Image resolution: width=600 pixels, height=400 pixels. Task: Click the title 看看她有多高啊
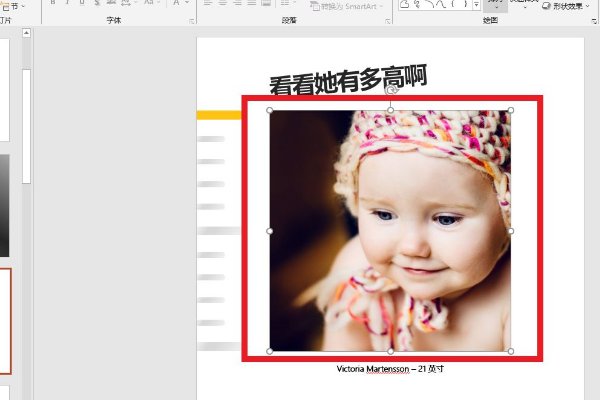point(348,81)
